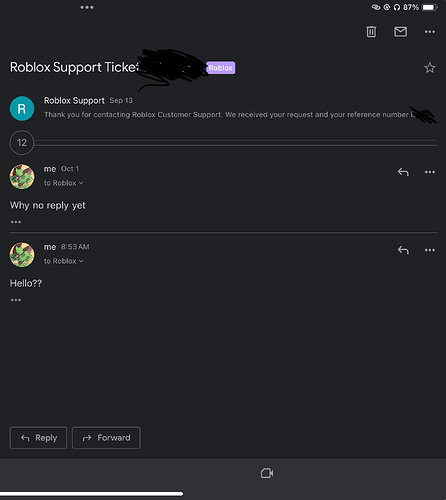Image resolution: width=446 pixels, height=500 pixels.
Task: Show trimmed content under "Hello??"
Action: [x=16, y=300]
